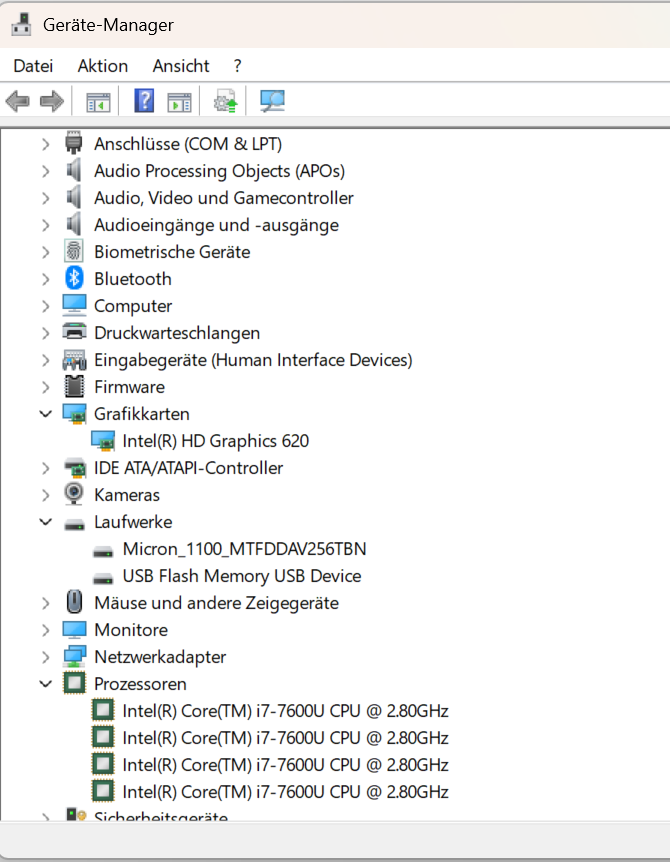This screenshot has width=670, height=862.
Task: Expand the Firmware node chevron
Action: [46, 387]
